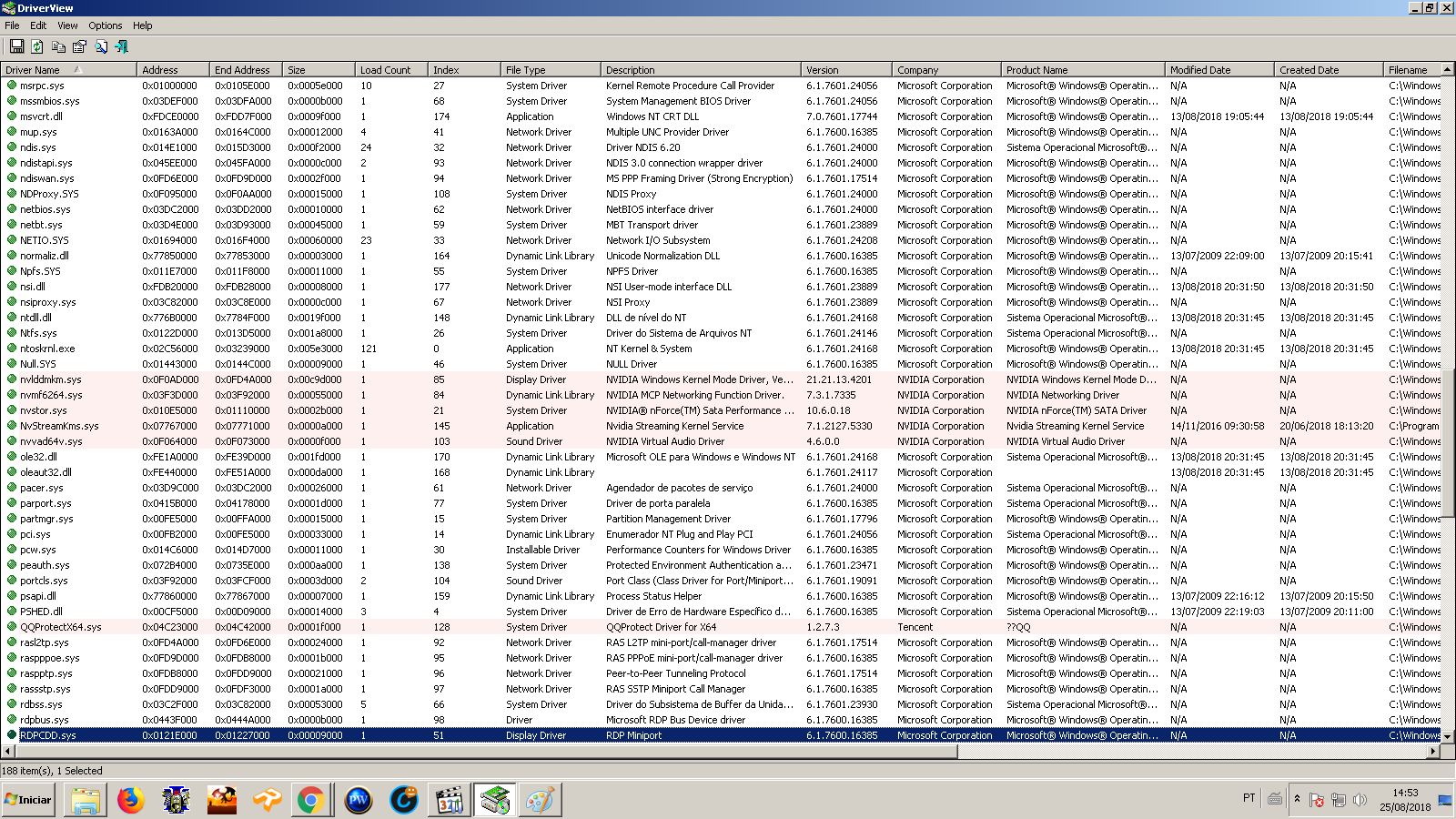
Task: Click the orange R logo taskbar icon
Action: point(267,800)
